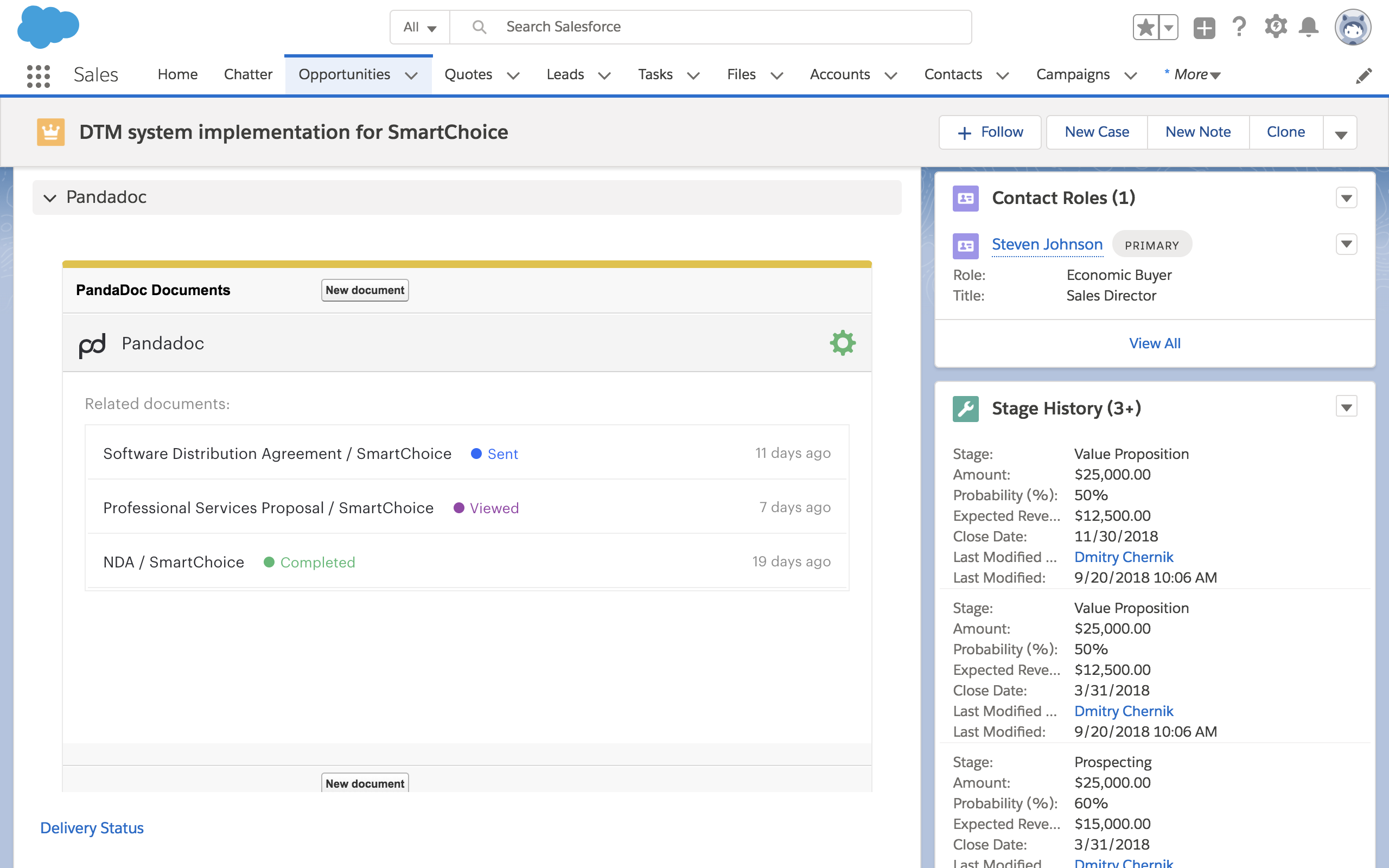Click the Viewed status label
The image size is (1389, 868).
(x=494, y=508)
